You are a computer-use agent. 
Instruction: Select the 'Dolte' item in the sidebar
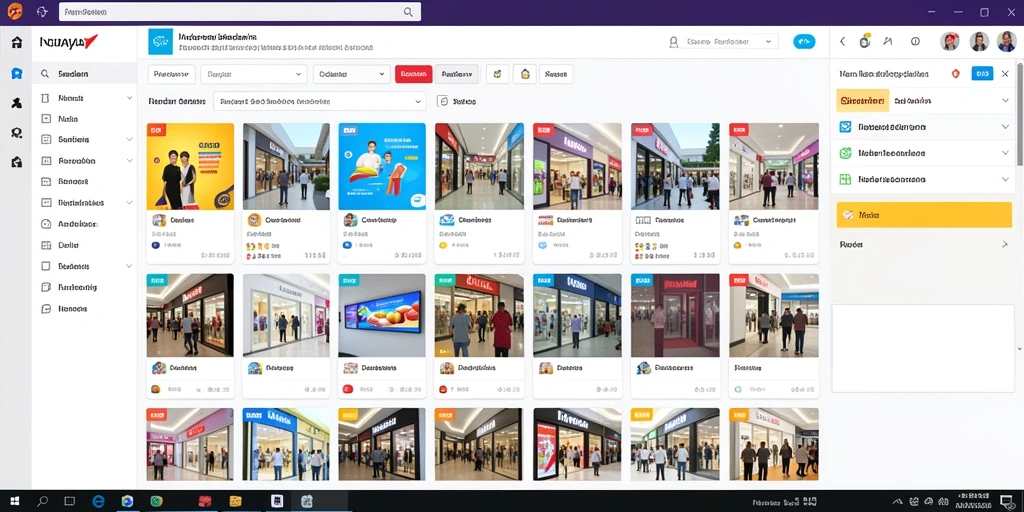[84, 246]
